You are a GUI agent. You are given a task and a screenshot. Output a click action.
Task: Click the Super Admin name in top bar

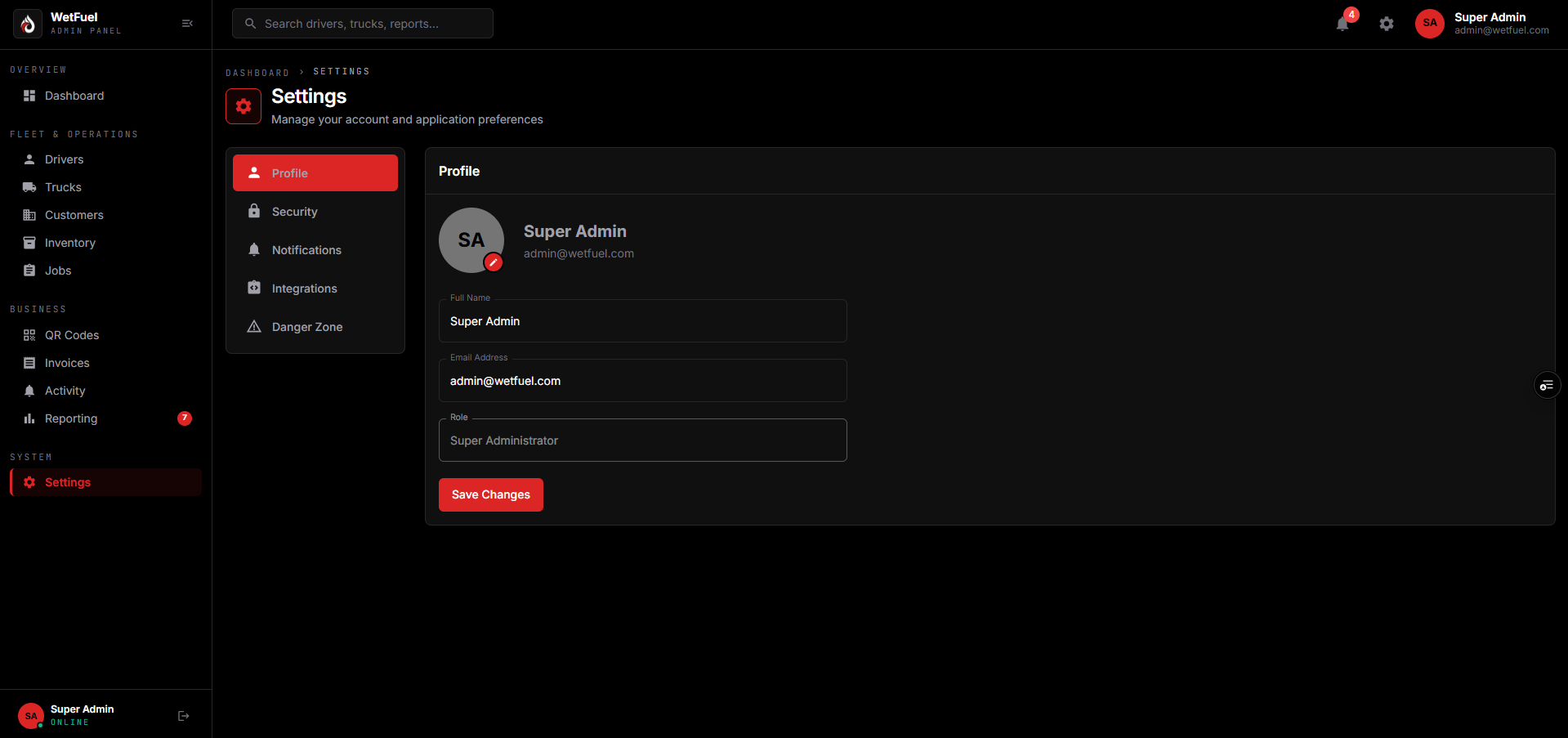tap(1490, 17)
